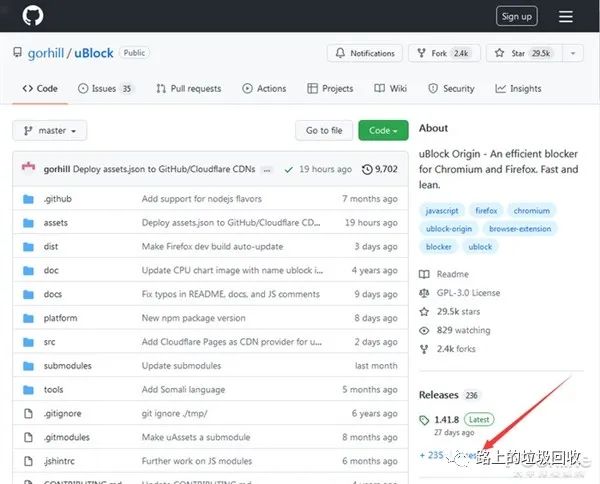Select the ublock-origin topic tag

click(449, 229)
